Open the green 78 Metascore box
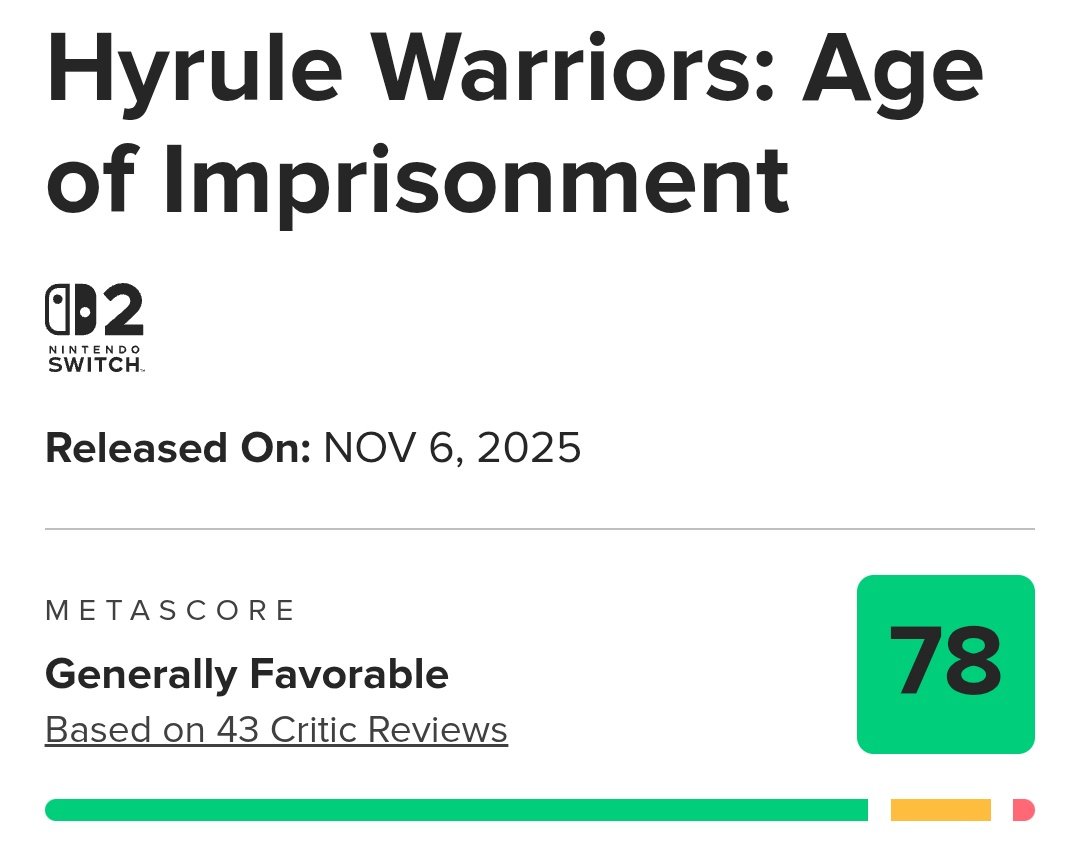 point(945,664)
